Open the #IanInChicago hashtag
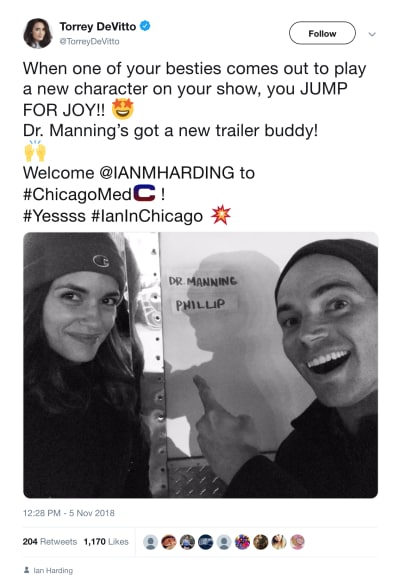This screenshot has width=400, height=575. tap(147, 216)
